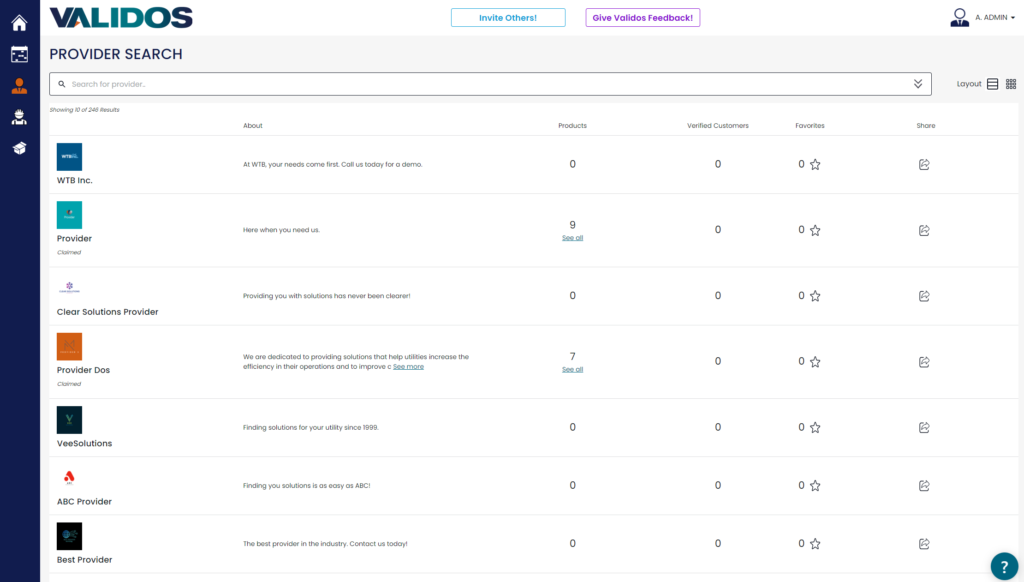Click See all under Provider's 9 products
1024x582 pixels.
572,238
